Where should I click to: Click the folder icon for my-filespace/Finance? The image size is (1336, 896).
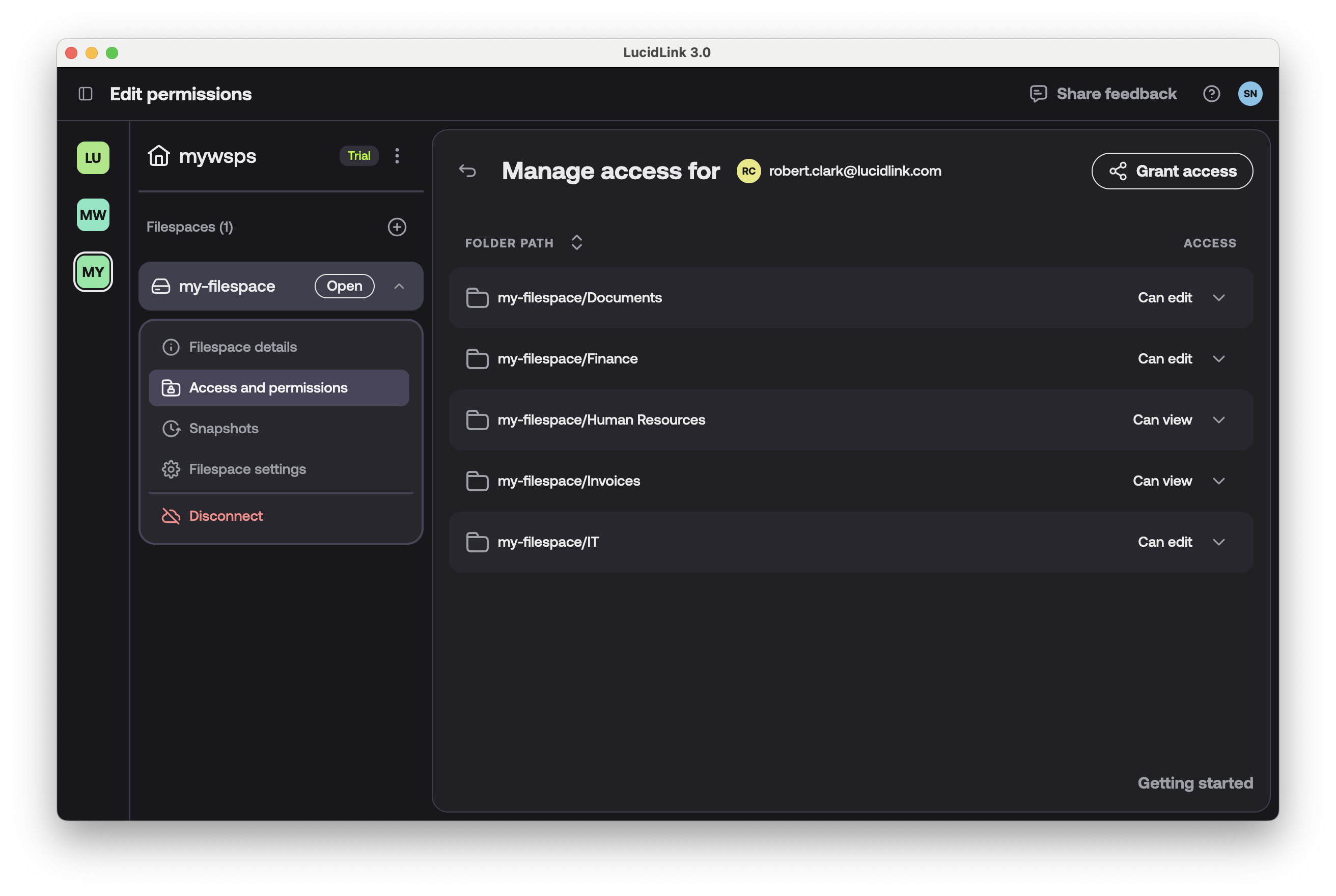pos(477,359)
